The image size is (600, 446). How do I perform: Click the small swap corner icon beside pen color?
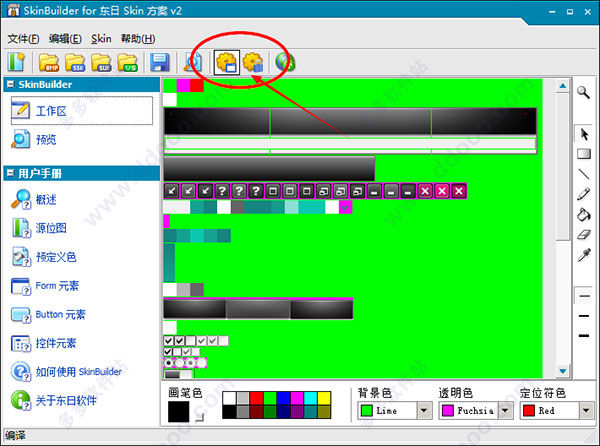tap(199, 417)
